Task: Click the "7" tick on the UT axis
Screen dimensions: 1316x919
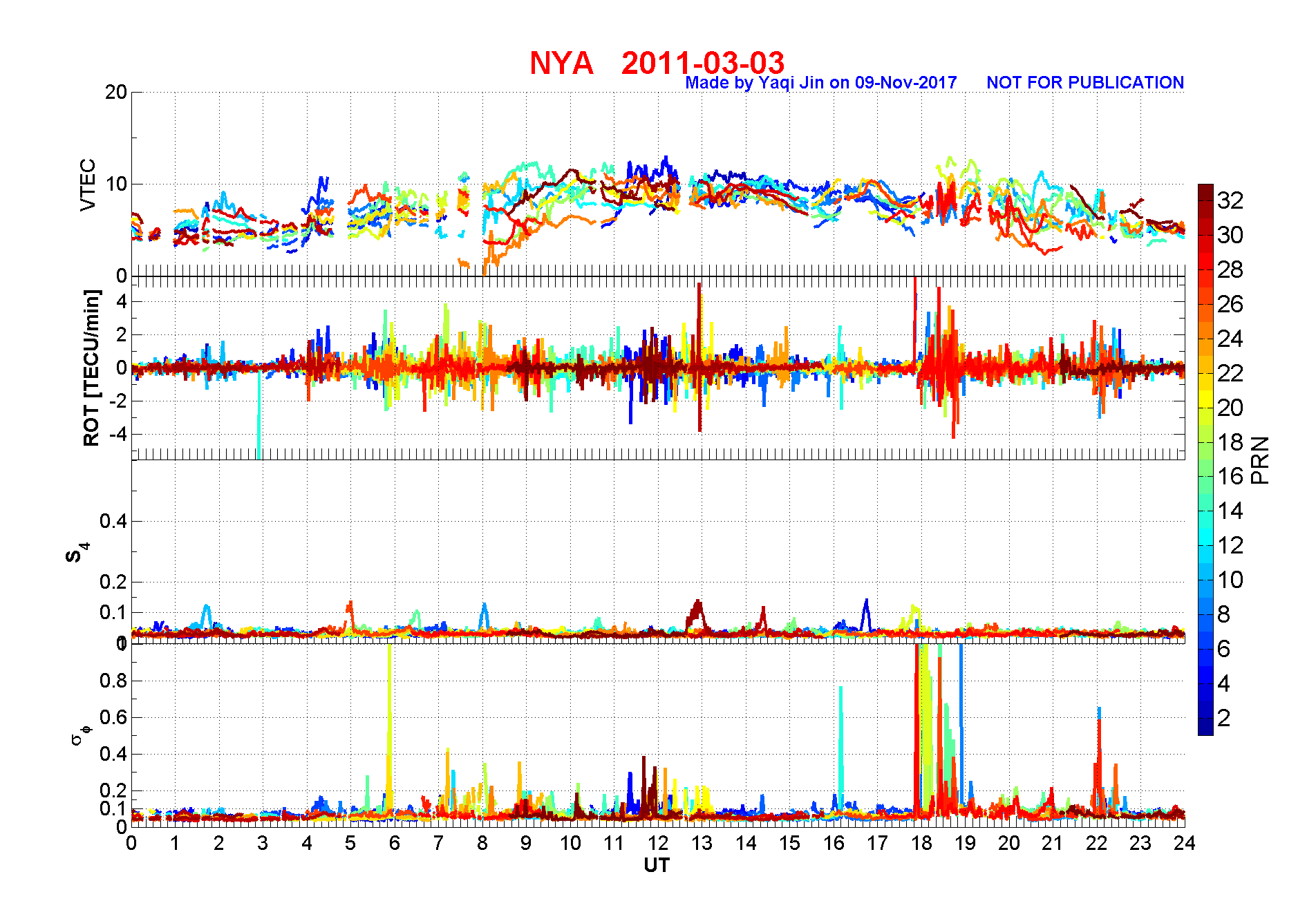Action: [438, 843]
